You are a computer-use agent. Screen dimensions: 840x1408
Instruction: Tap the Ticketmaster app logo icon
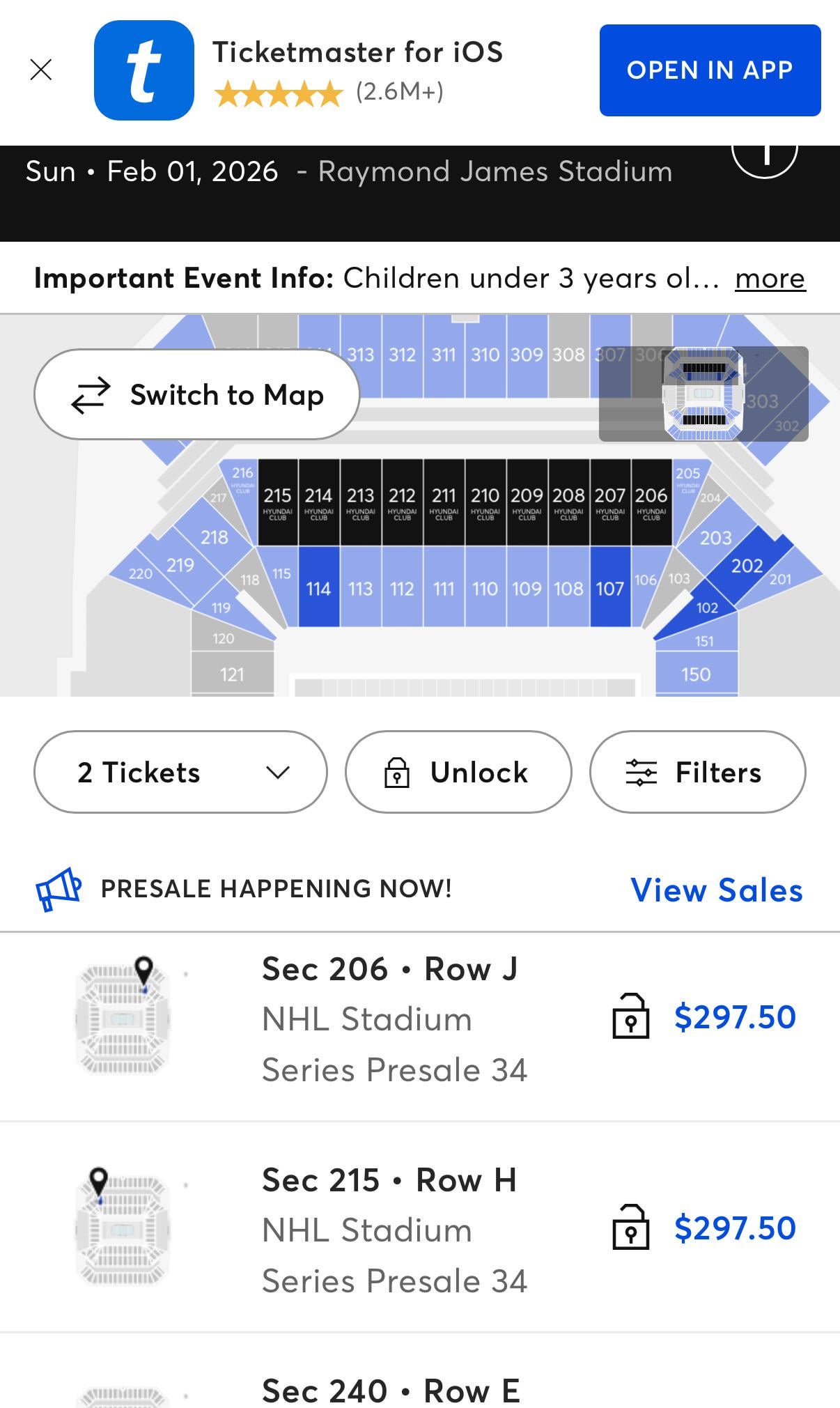pyautogui.click(x=144, y=70)
